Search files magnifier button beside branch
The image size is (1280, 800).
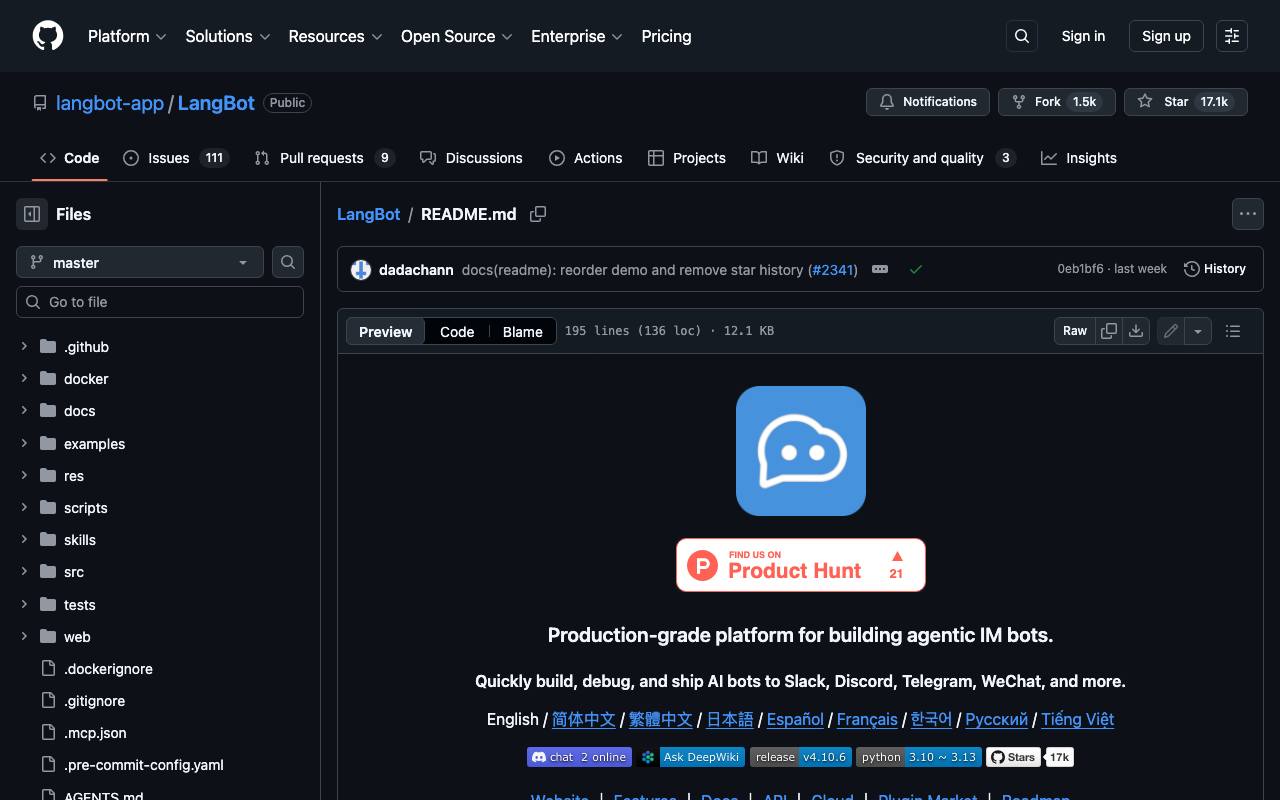point(288,262)
